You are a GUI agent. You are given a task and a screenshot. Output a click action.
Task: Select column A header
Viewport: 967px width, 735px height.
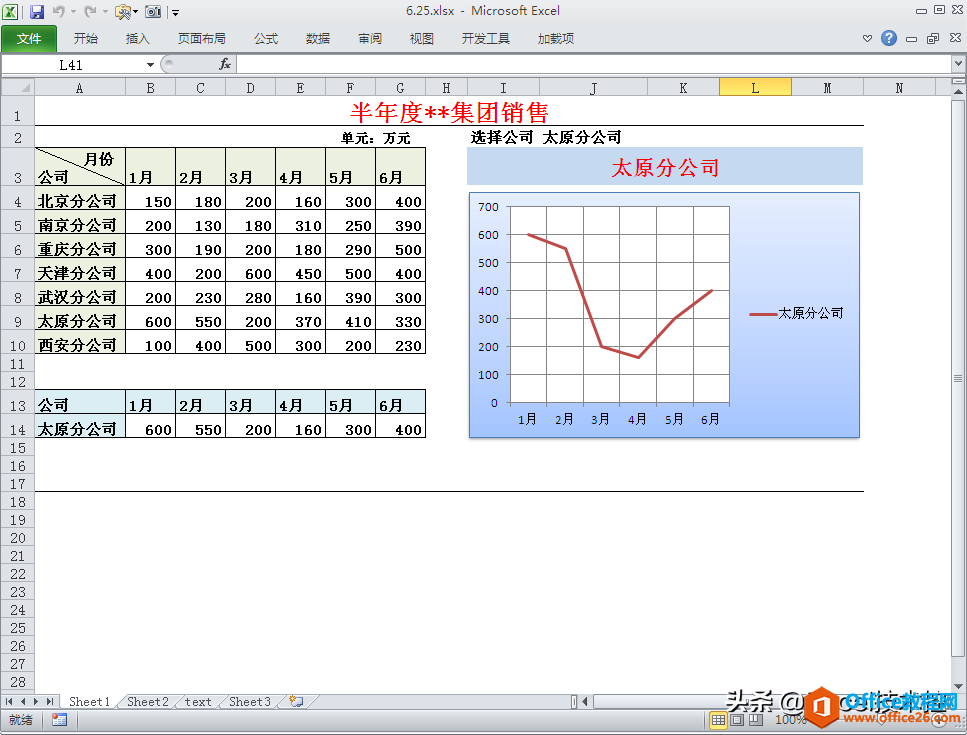[80, 88]
